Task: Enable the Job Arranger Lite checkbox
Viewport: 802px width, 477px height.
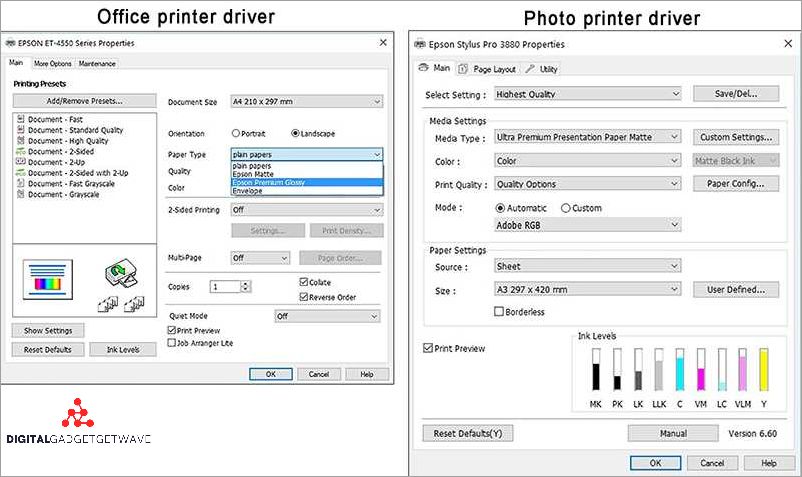Action: [172, 343]
